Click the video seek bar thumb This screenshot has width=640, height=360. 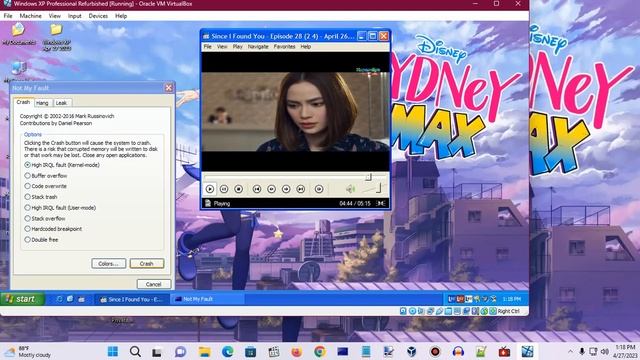click(368, 177)
